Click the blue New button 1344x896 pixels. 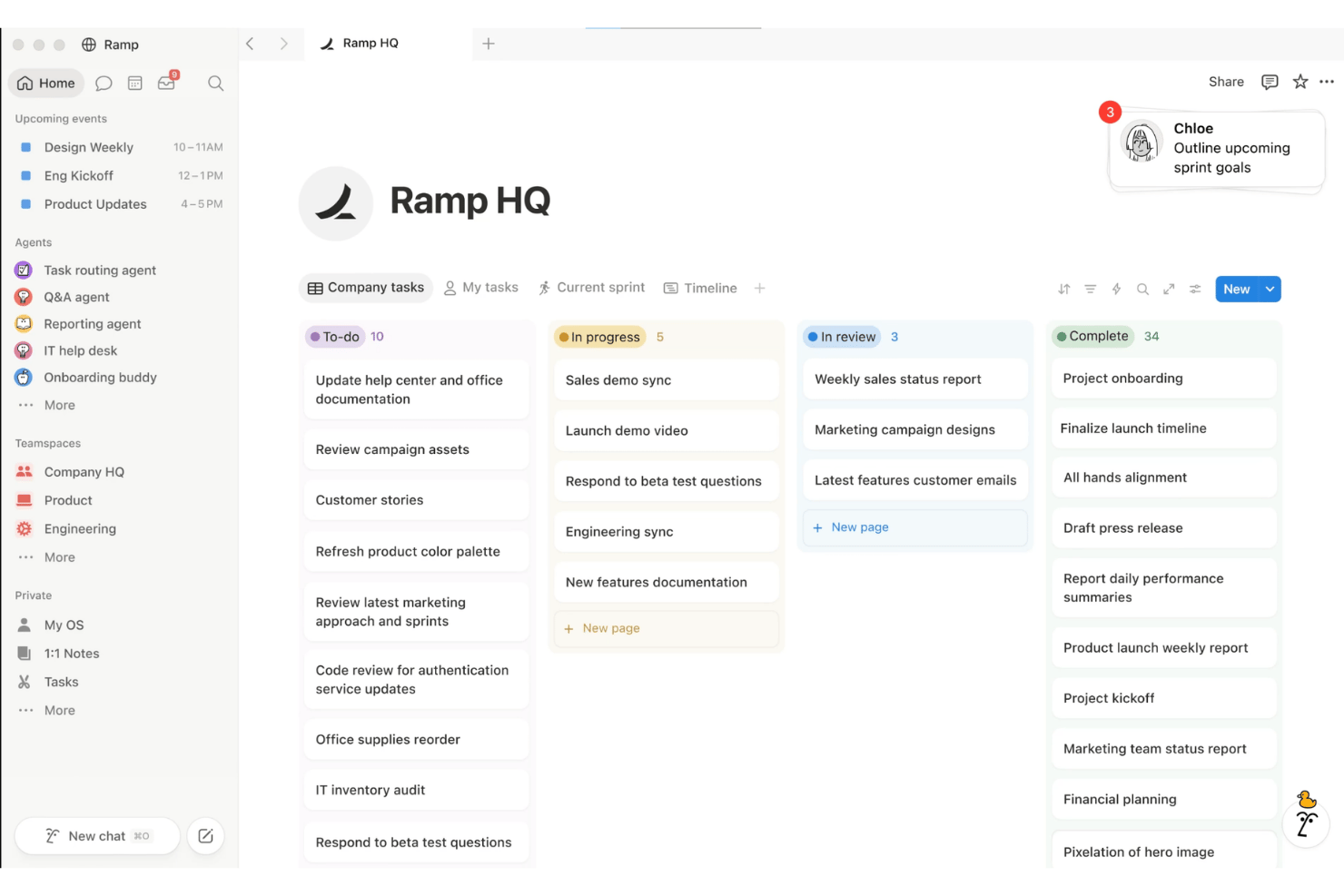tap(1237, 289)
